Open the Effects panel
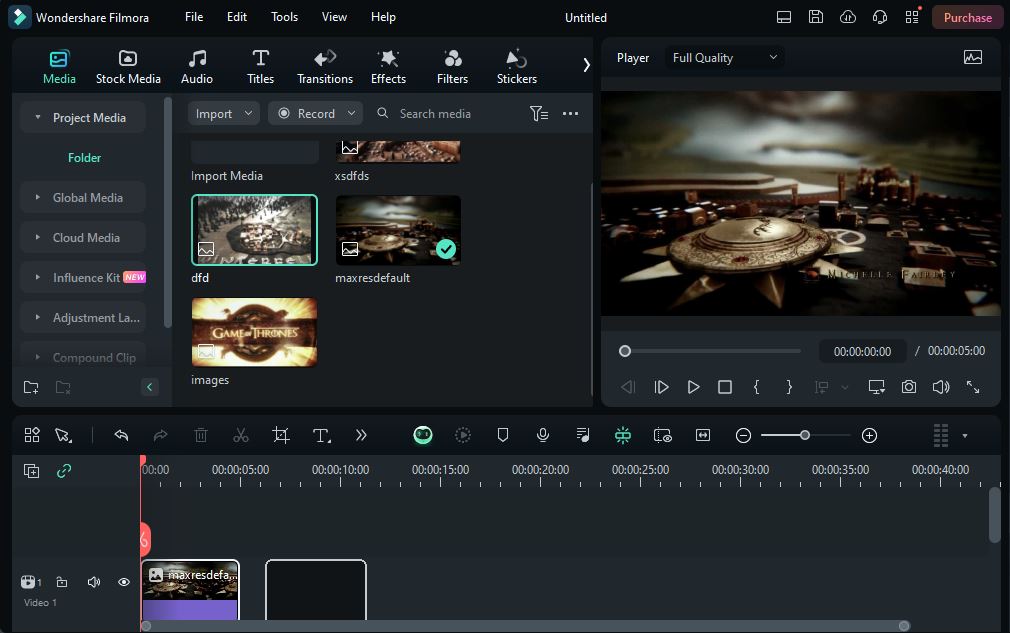Viewport: 1010px width, 633px height. point(388,65)
